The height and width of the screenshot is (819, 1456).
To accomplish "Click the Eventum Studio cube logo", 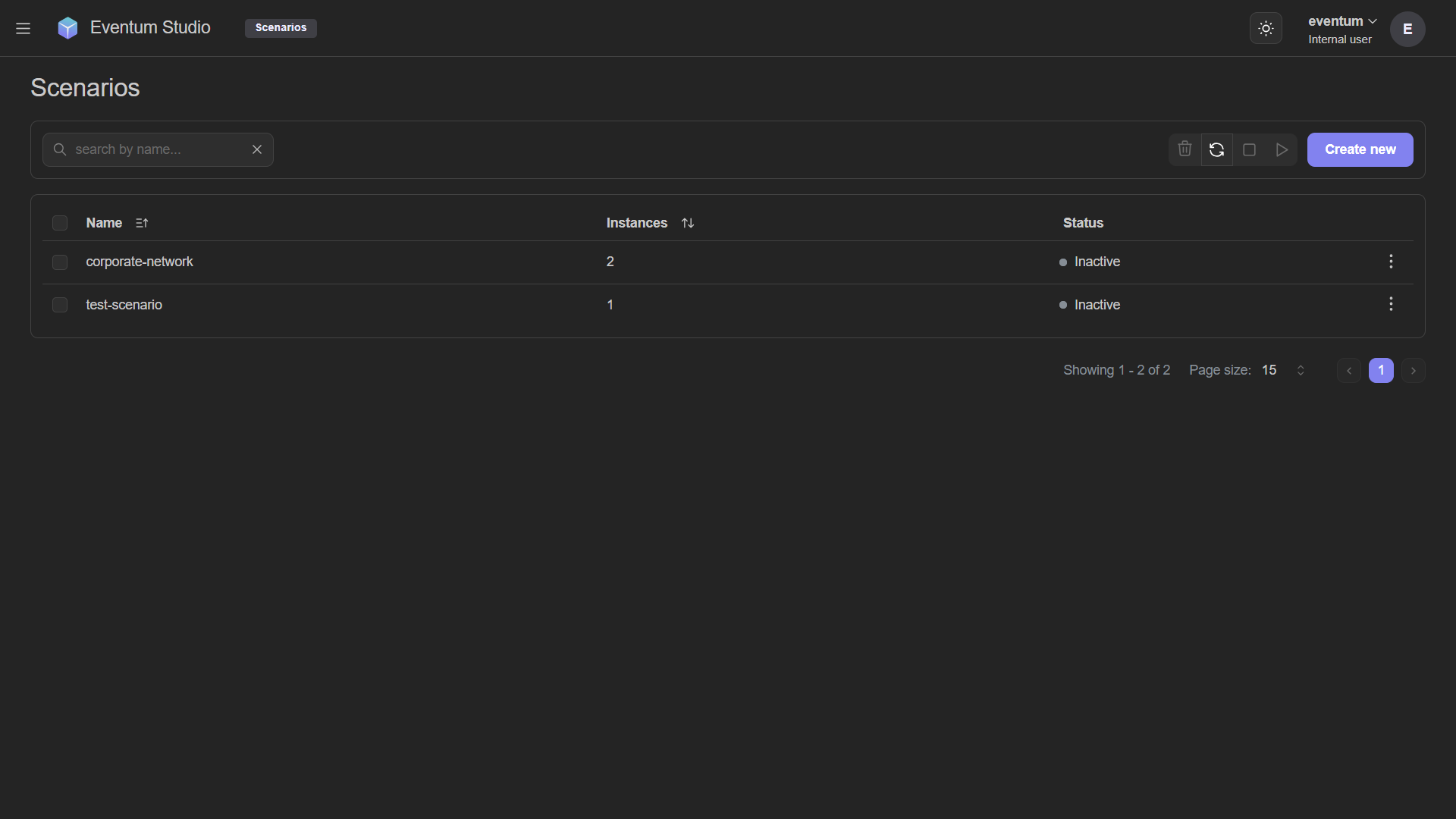I will [x=67, y=28].
